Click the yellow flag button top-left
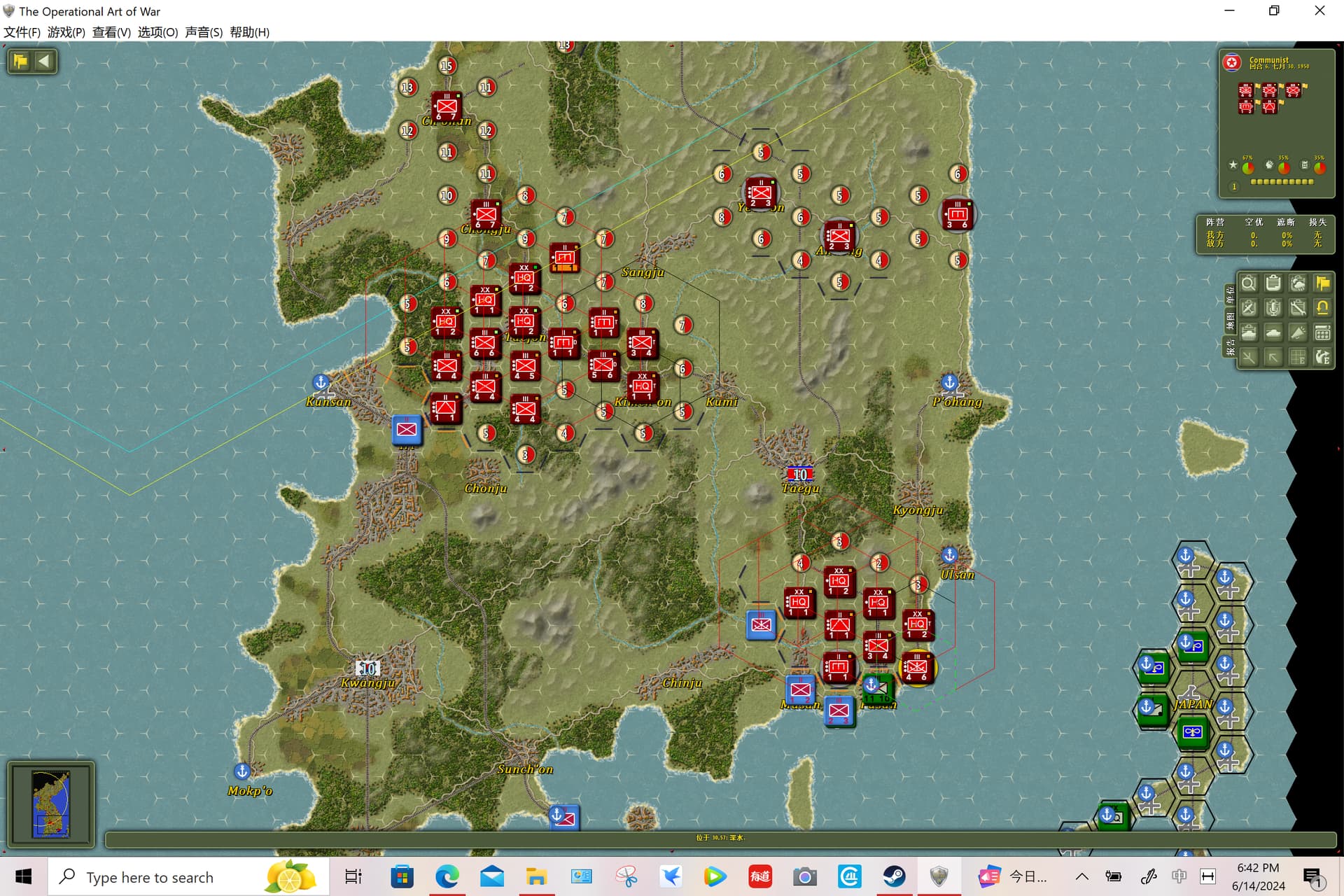 click(20, 61)
